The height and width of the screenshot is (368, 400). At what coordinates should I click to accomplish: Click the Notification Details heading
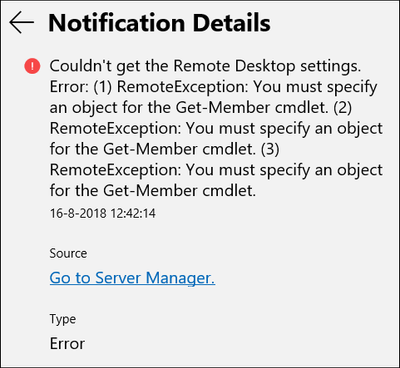[x=159, y=23]
